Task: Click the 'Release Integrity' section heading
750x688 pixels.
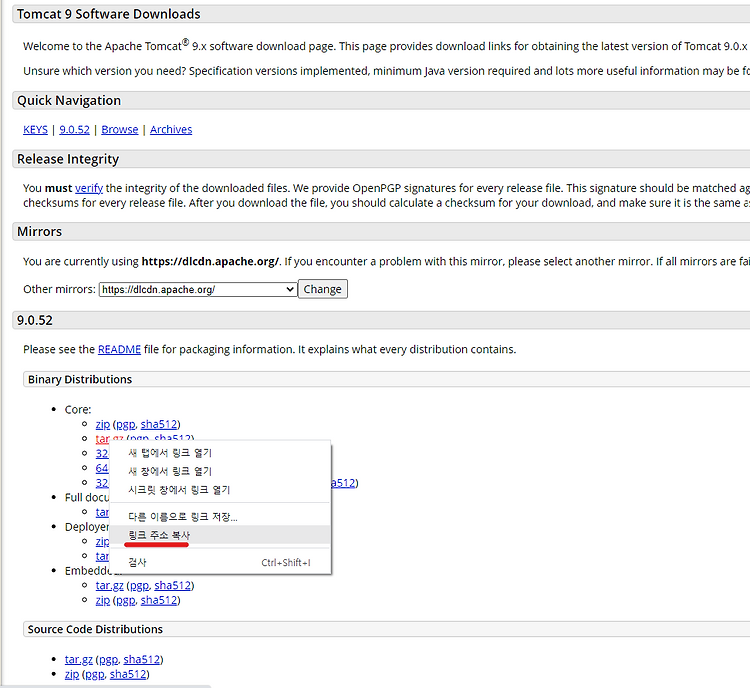Action: click(x=68, y=159)
